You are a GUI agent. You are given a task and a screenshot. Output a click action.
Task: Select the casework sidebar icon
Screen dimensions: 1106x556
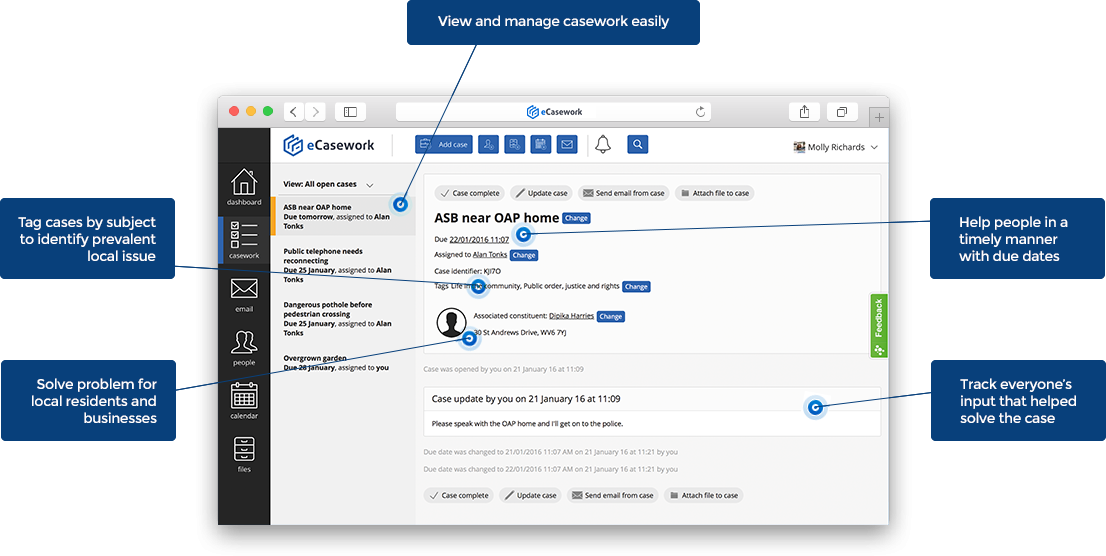pos(243,241)
